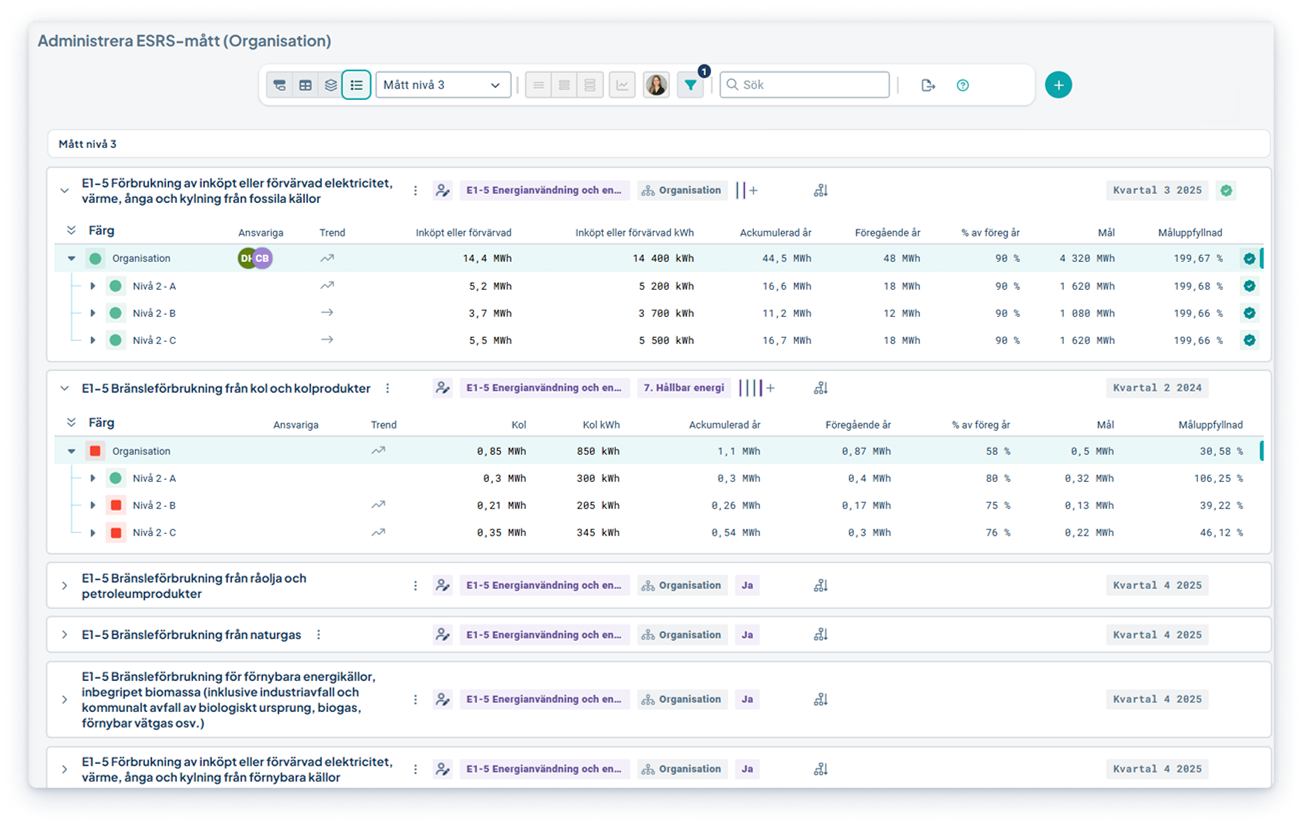Click the red status swatch for Organisation

(95, 451)
